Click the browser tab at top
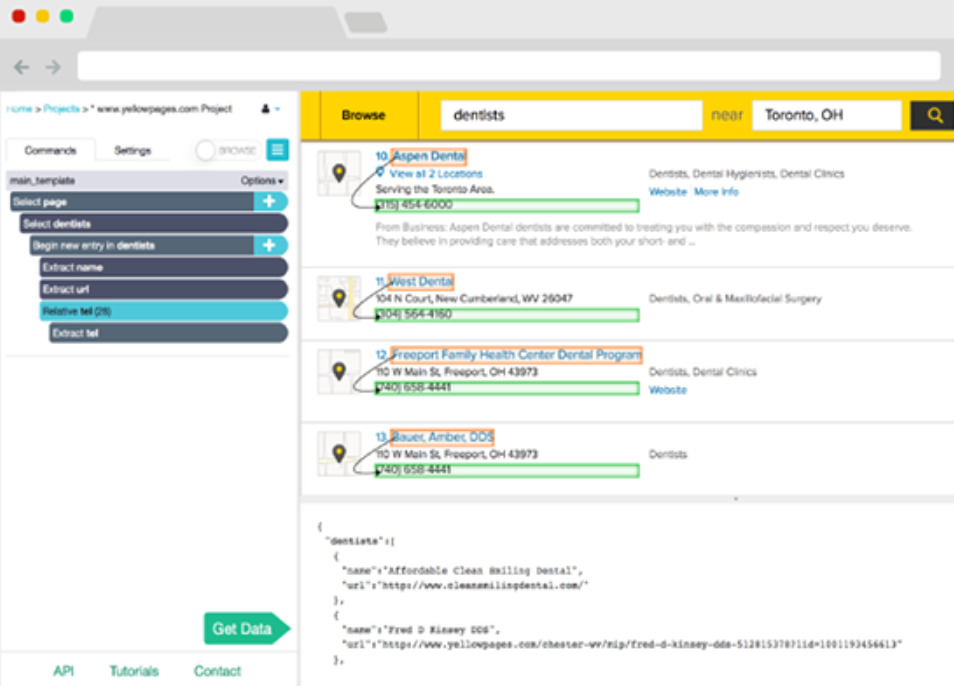954x686 pixels. pos(216,23)
